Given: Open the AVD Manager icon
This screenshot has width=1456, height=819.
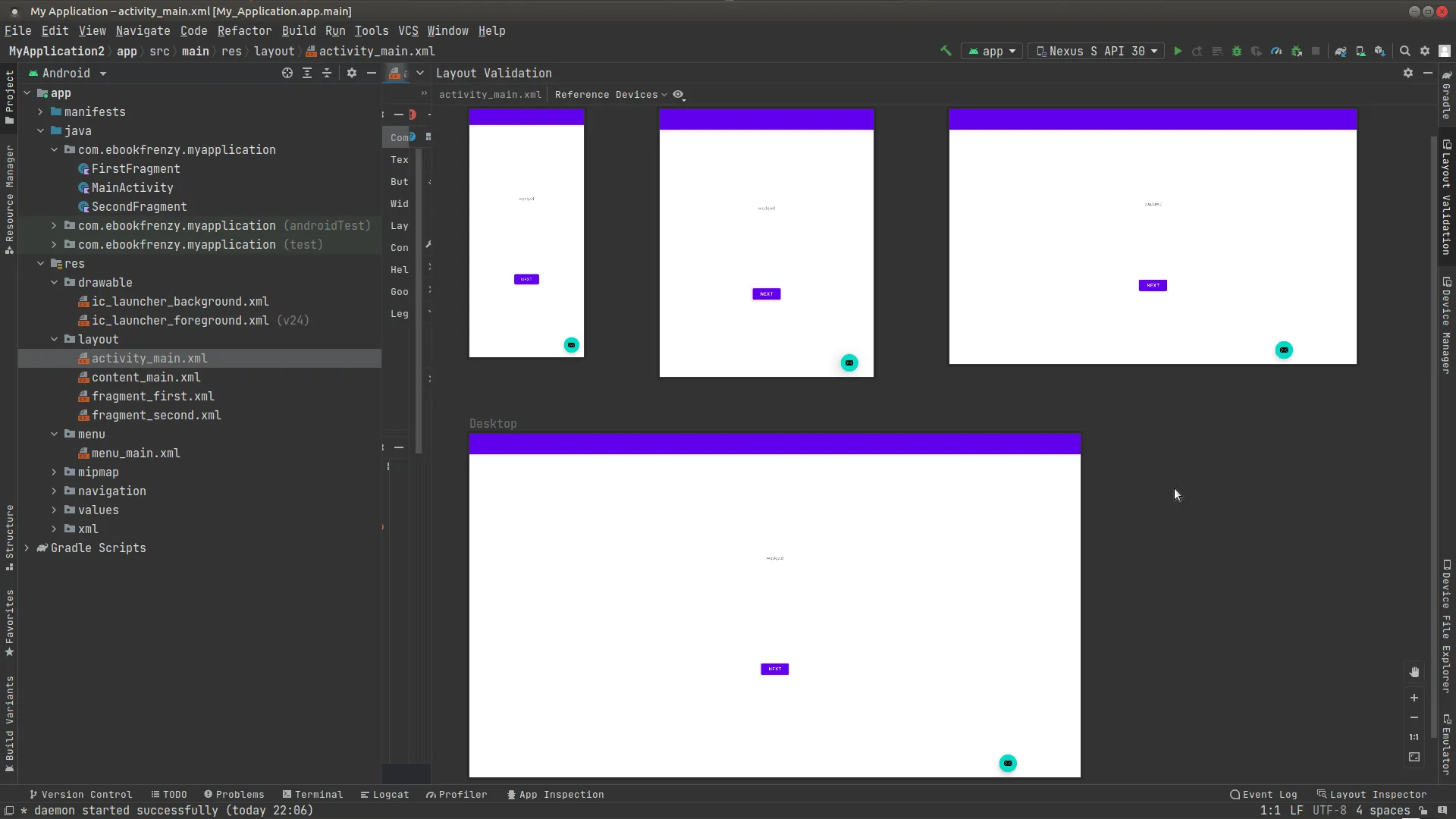Looking at the screenshot, I should (x=1360, y=51).
